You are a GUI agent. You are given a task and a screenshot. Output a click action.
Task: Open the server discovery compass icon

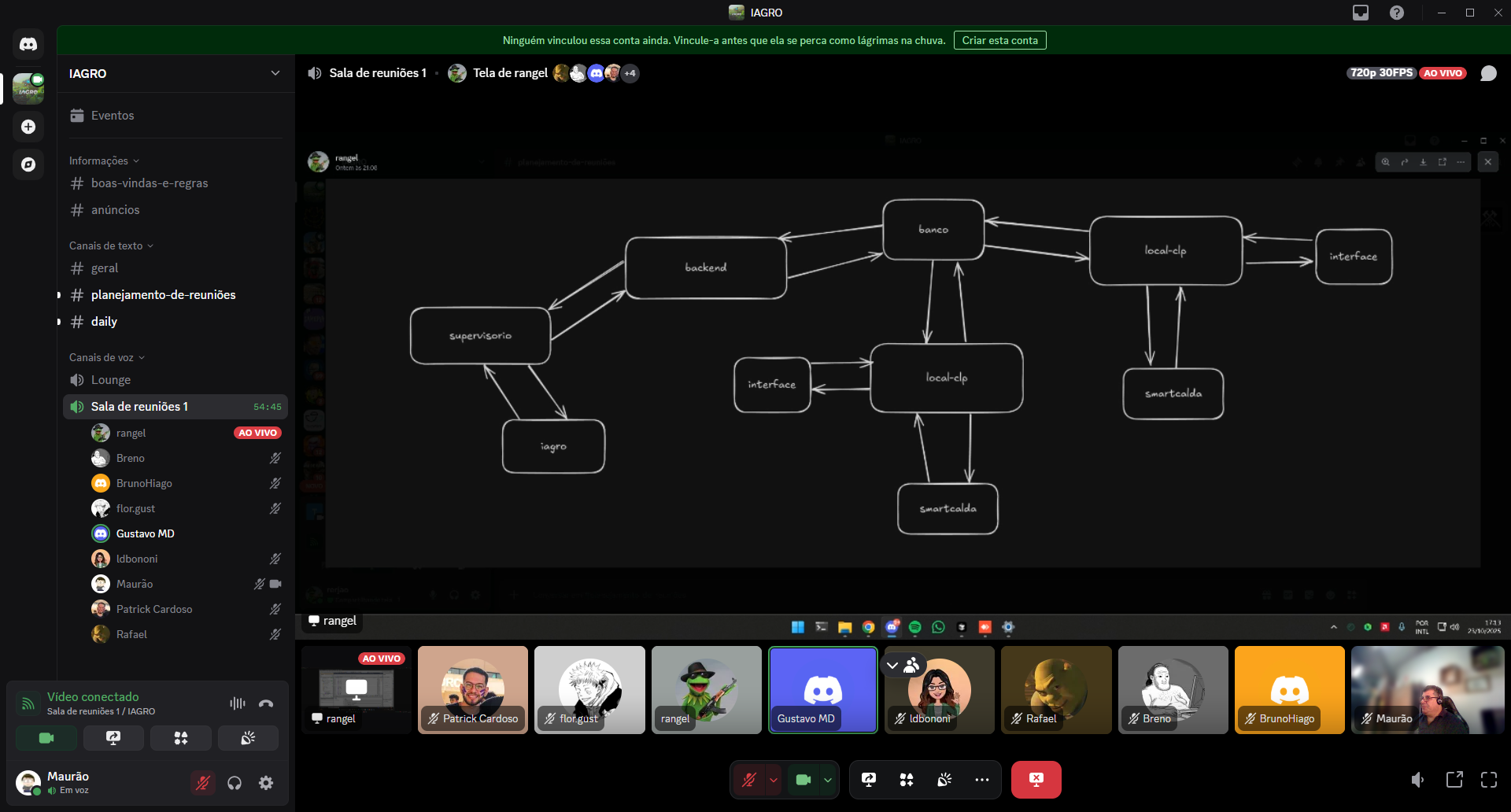tap(28, 164)
